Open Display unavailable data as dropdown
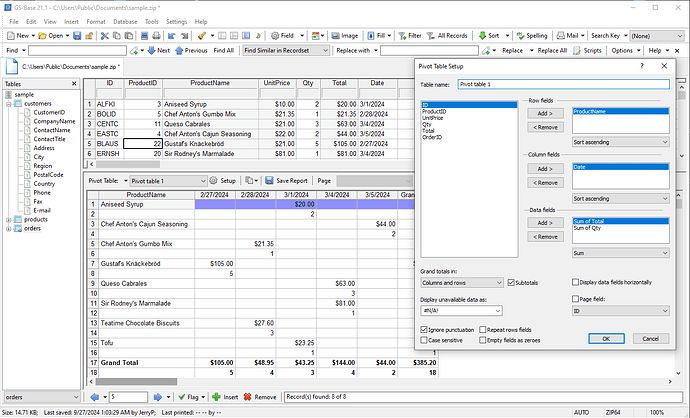The width and height of the screenshot is (690, 418). click(x=461, y=311)
